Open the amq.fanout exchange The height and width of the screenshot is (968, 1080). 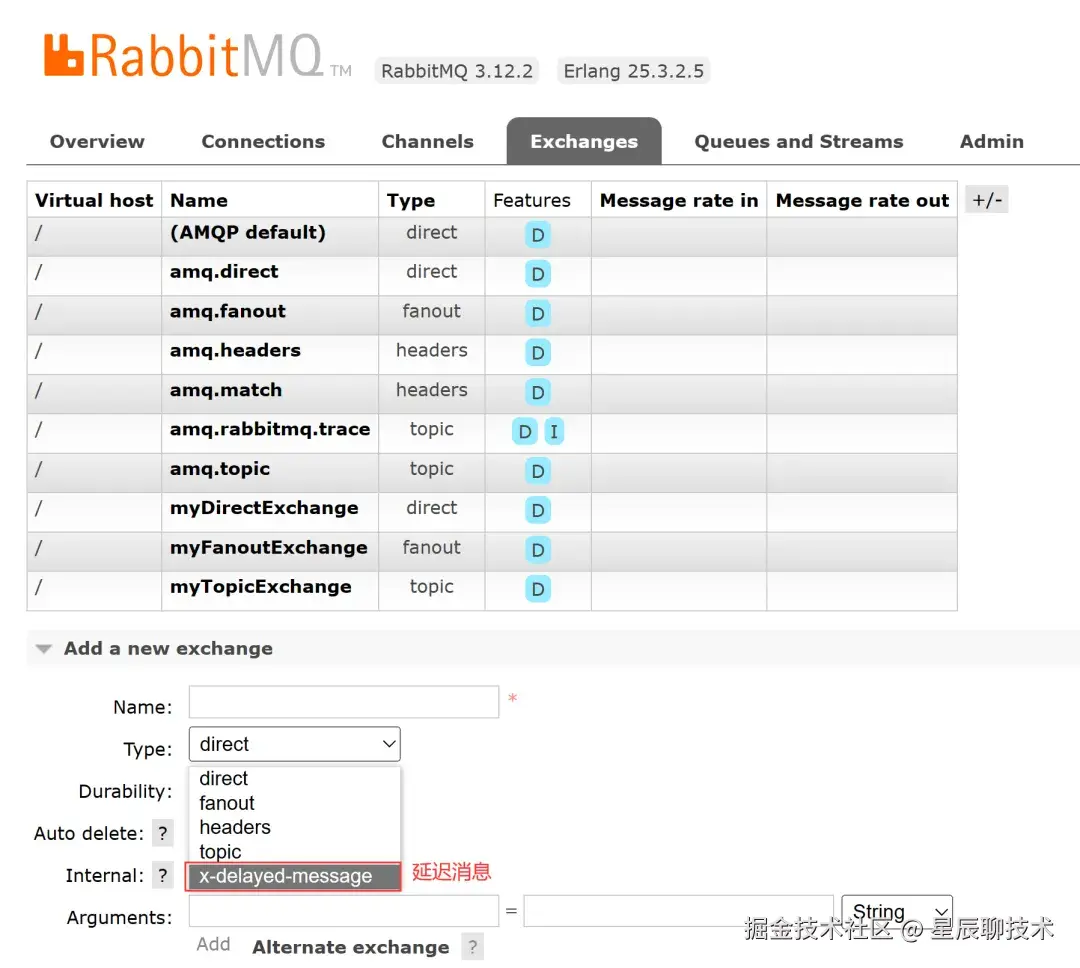[x=228, y=311]
